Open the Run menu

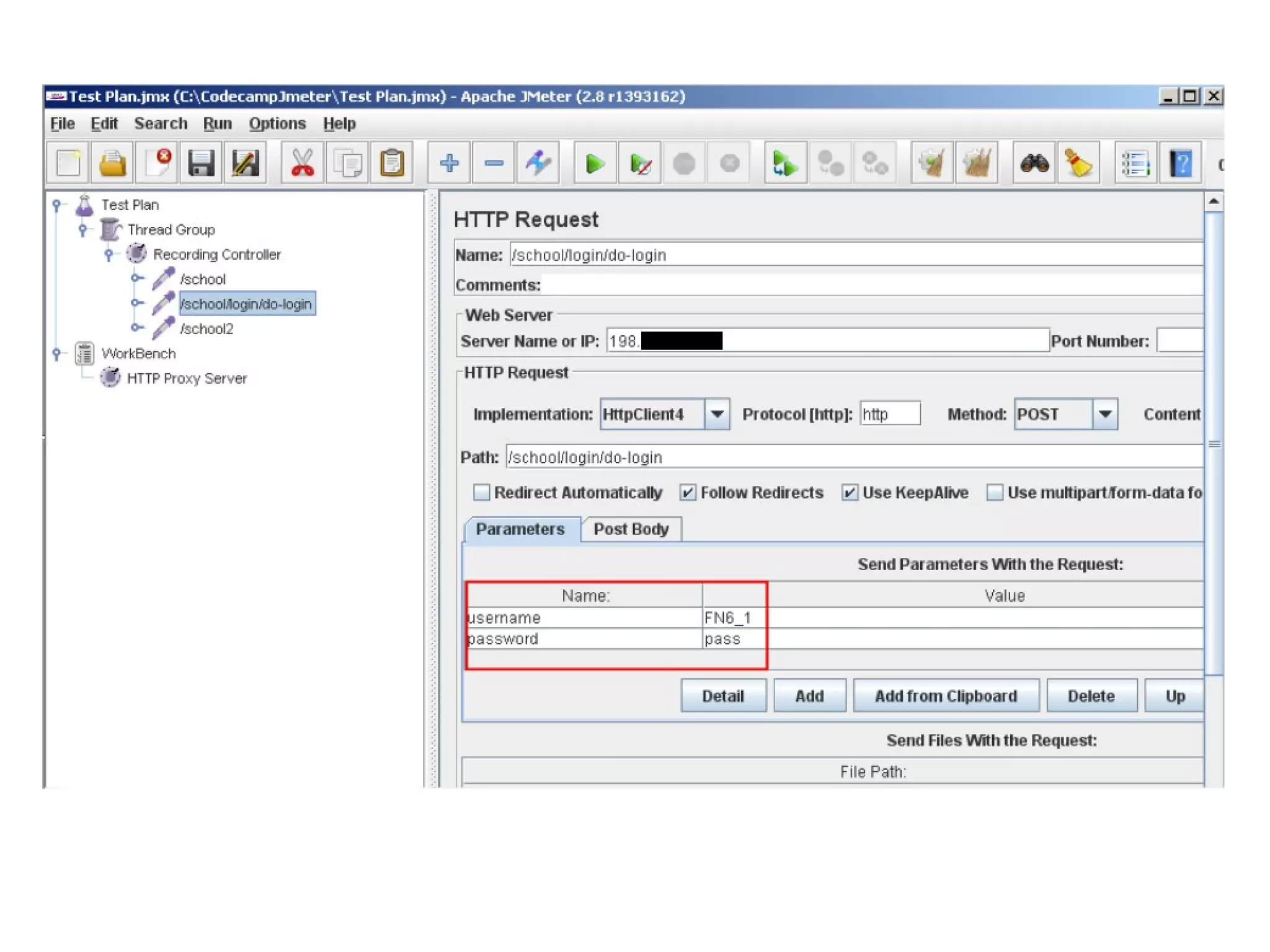217,123
